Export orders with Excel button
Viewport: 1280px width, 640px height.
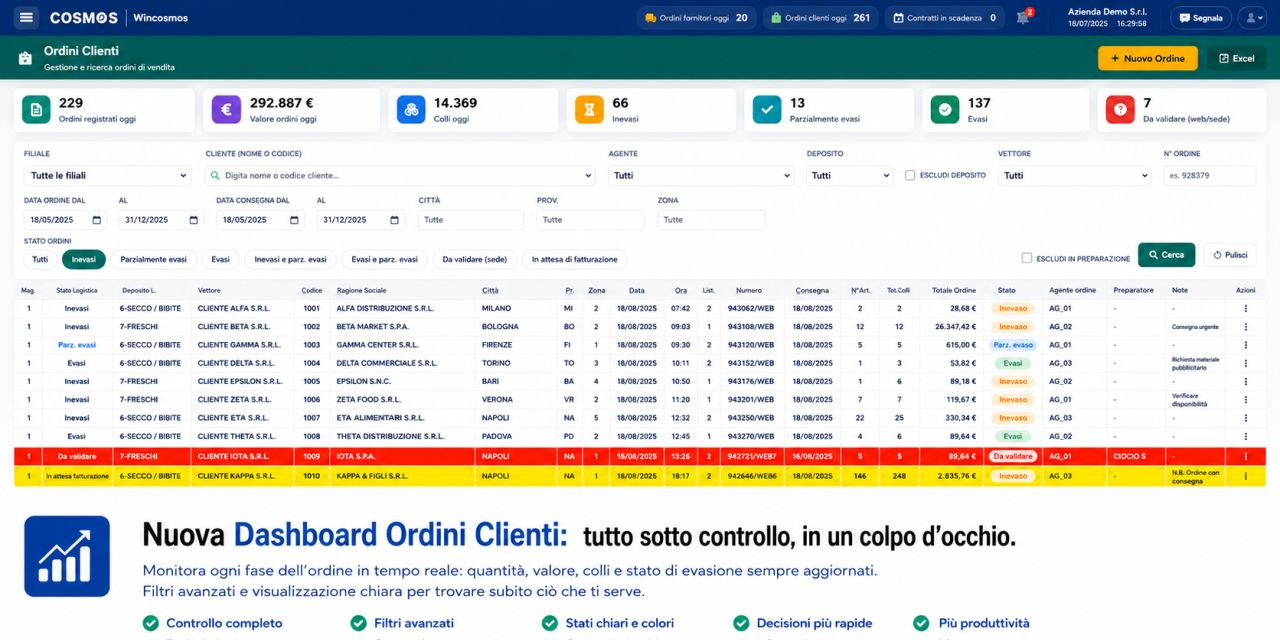click(1236, 58)
